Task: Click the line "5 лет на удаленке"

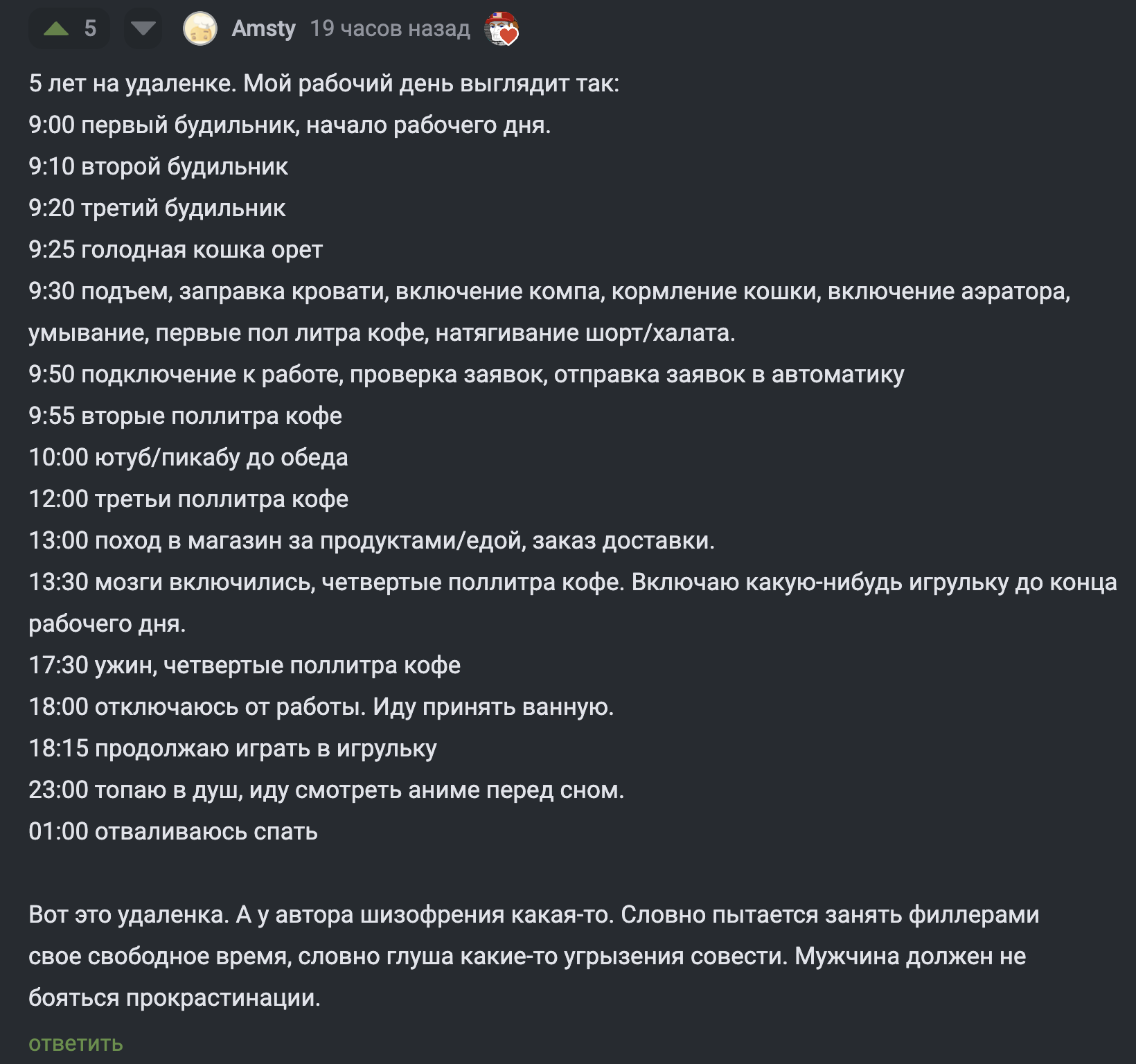Action: pos(323,84)
